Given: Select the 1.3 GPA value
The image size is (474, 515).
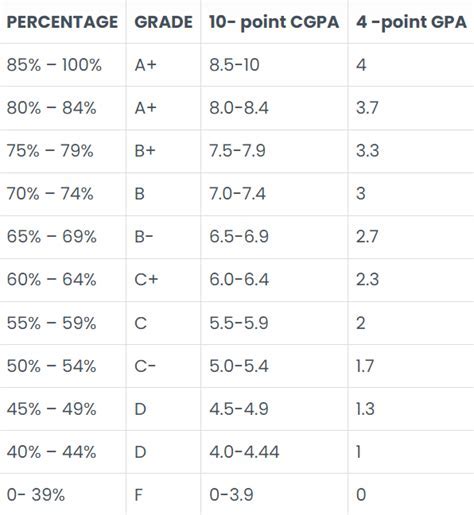Looking at the screenshot, I should [365, 409].
